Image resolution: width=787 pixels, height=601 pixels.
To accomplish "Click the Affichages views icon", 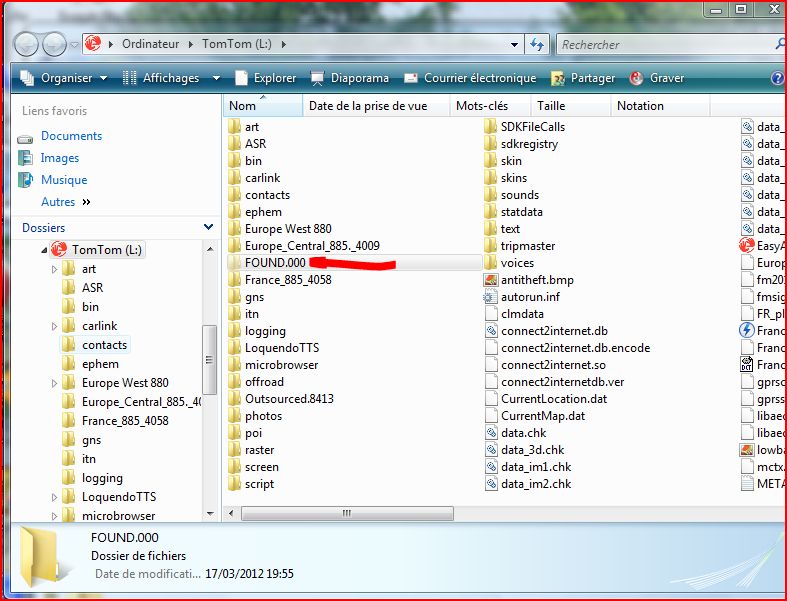I will (x=129, y=78).
